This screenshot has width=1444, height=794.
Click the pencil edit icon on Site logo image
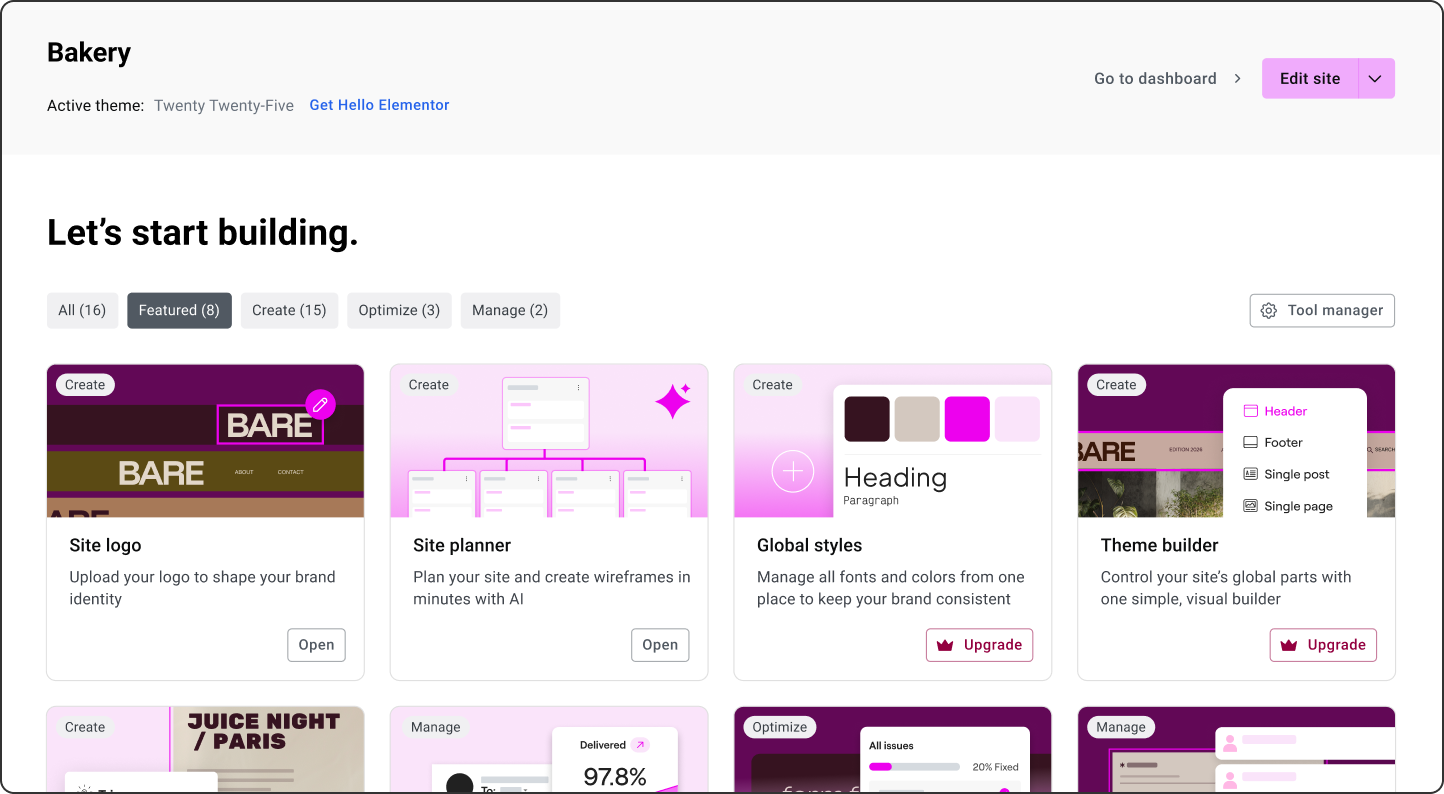coord(320,404)
